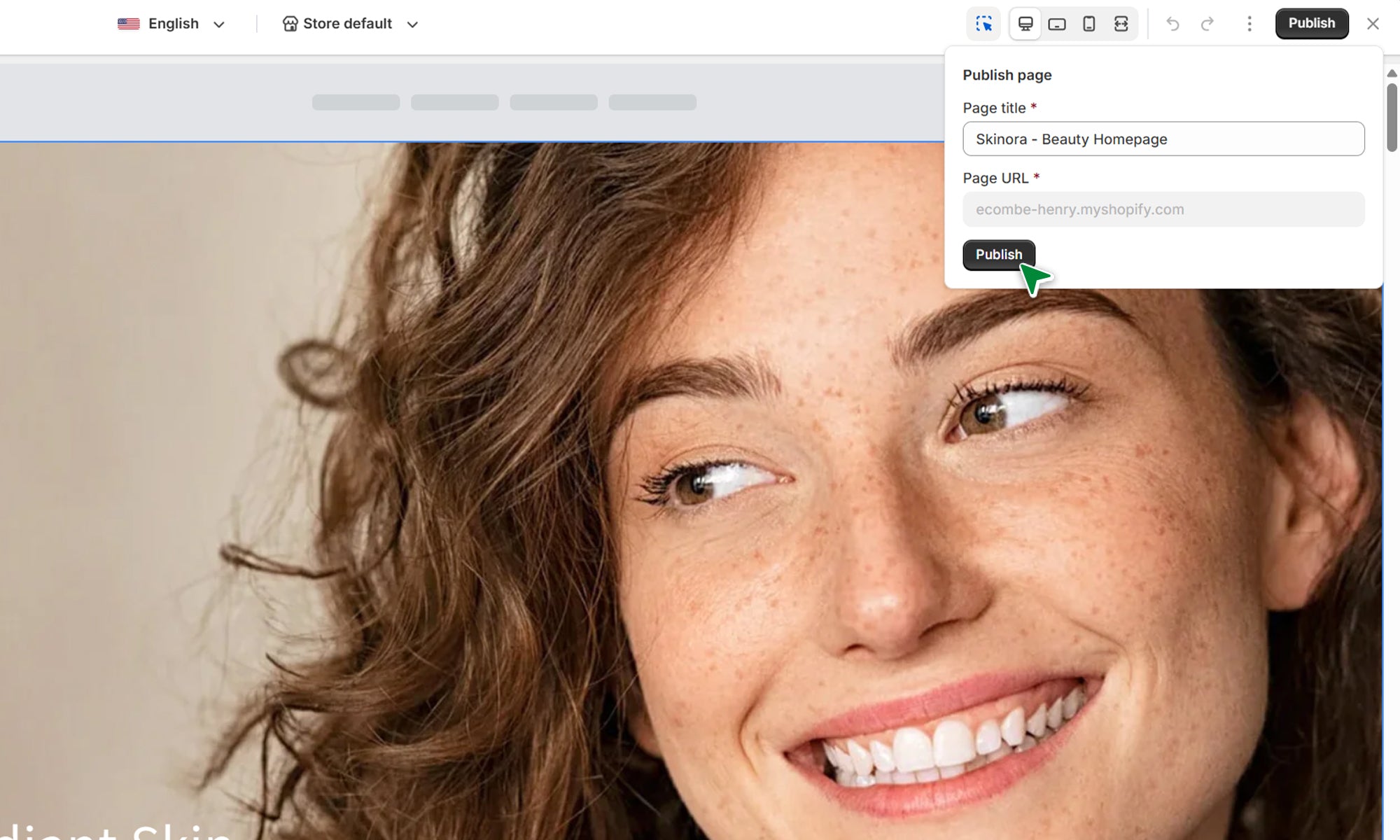This screenshot has height=840, width=1400.
Task: Close the editor with the X
Action: (1373, 24)
